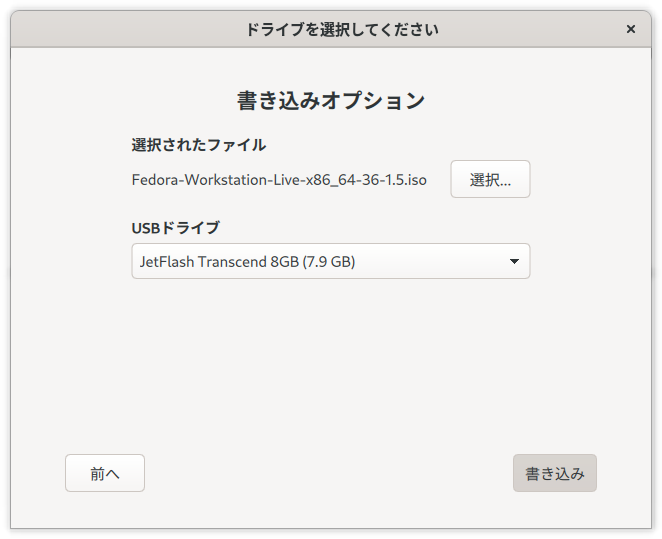
Task: Click the 選択されたファイル label
Action: [199, 145]
